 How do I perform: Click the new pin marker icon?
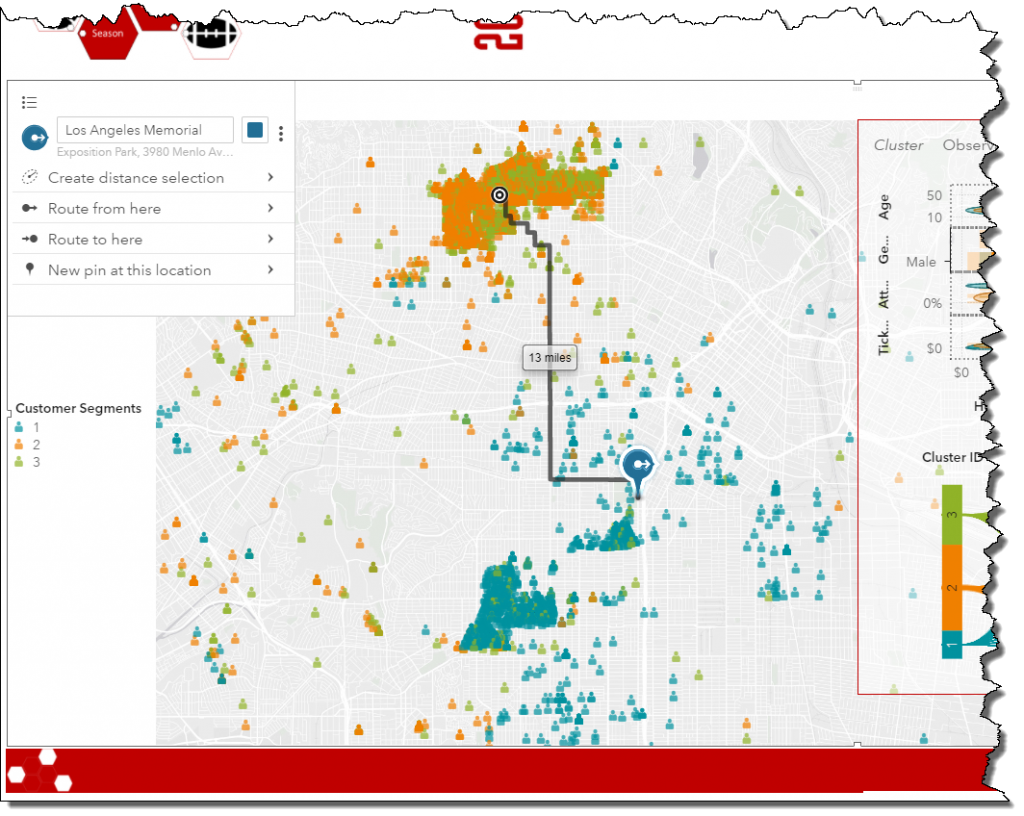tap(30, 270)
